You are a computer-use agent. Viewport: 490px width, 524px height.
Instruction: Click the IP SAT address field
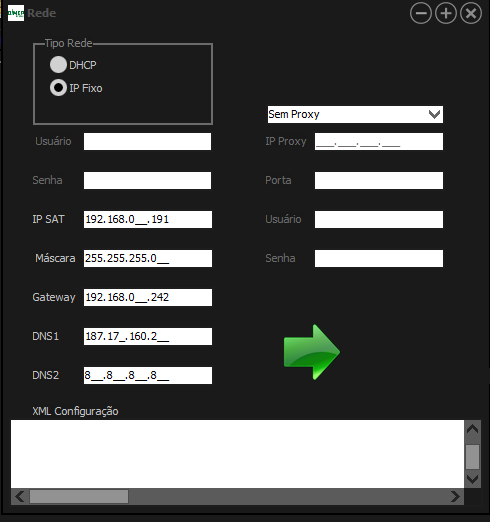[148, 219]
